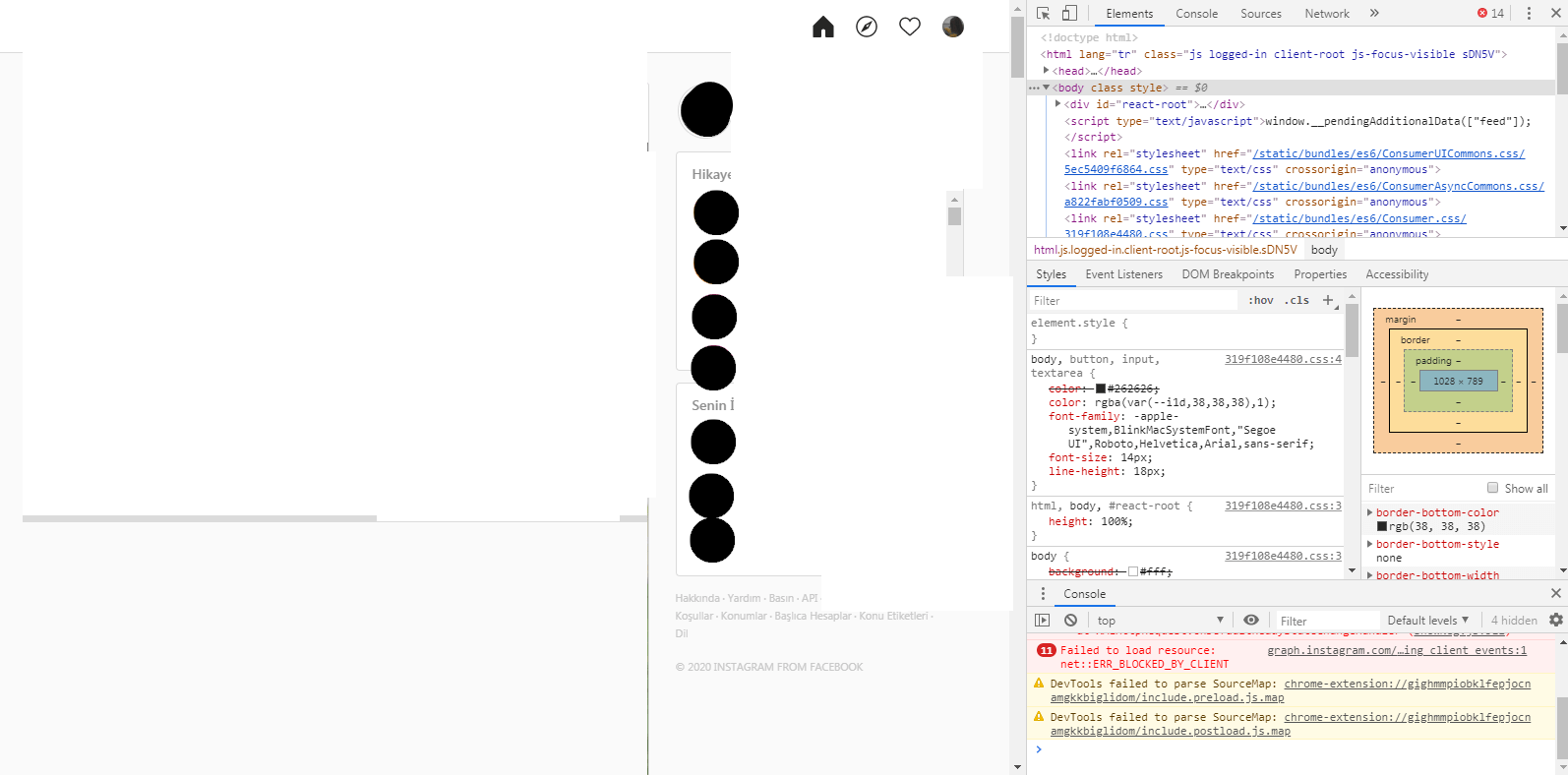This screenshot has height=775, width=1568.
Task: Switch to the Elements tab
Action: pos(1129,13)
